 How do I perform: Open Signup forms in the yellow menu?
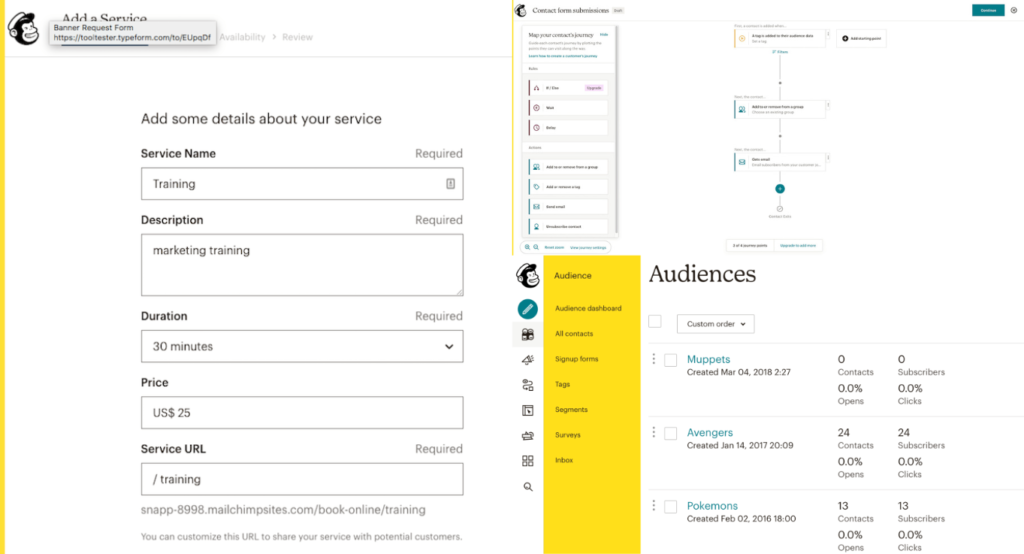(577, 359)
